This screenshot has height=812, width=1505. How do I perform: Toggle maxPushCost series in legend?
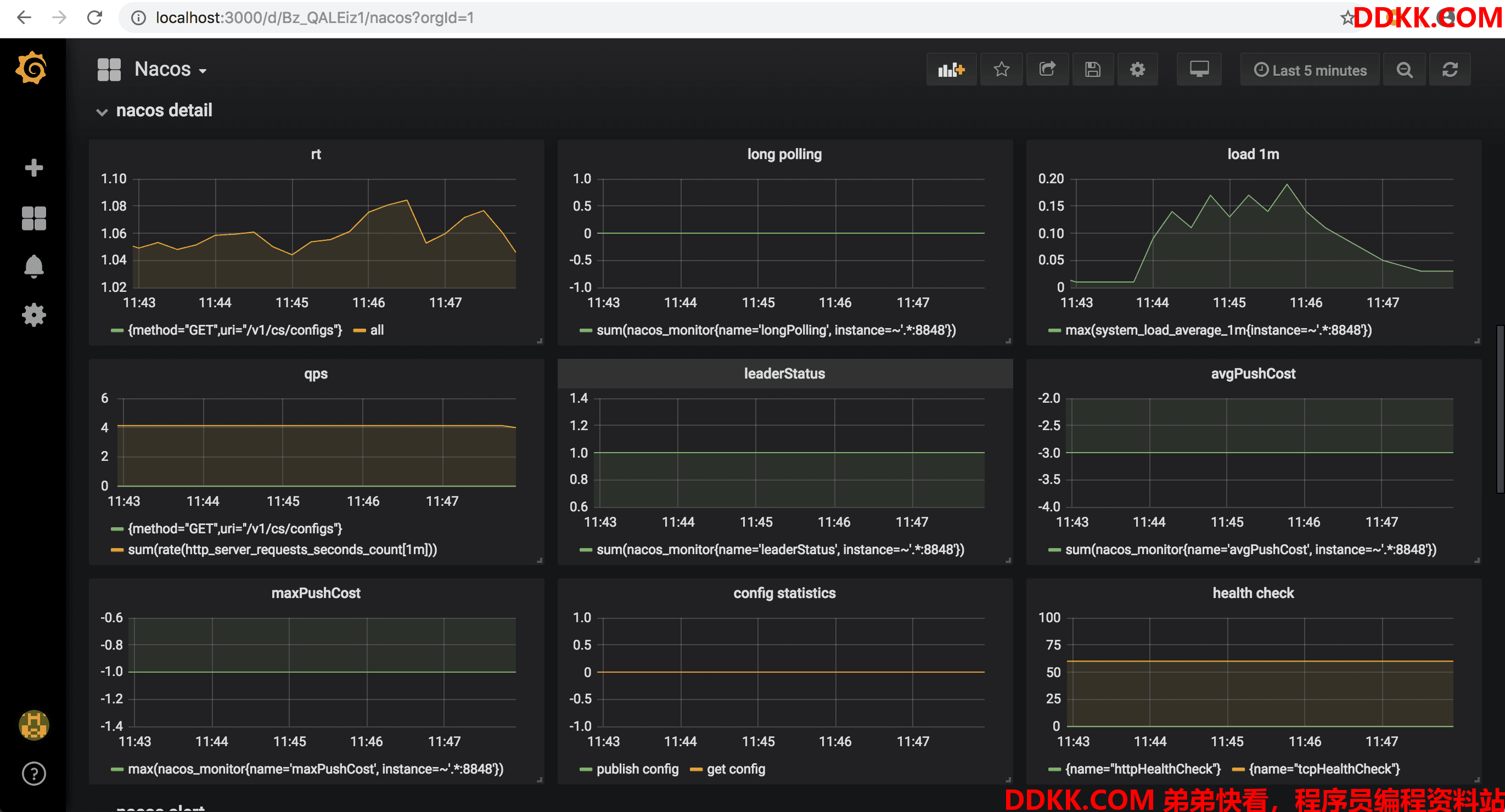click(316, 769)
